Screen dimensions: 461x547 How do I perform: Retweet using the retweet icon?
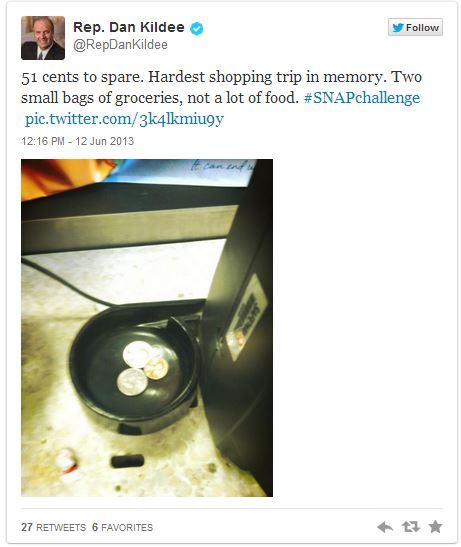(410, 527)
